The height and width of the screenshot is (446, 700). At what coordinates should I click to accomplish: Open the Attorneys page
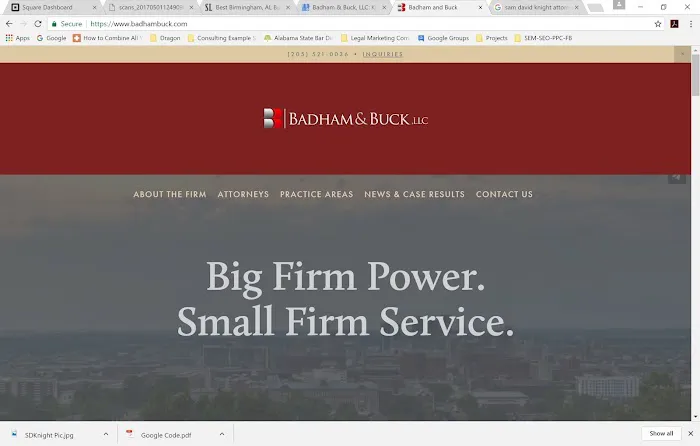(243, 194)
